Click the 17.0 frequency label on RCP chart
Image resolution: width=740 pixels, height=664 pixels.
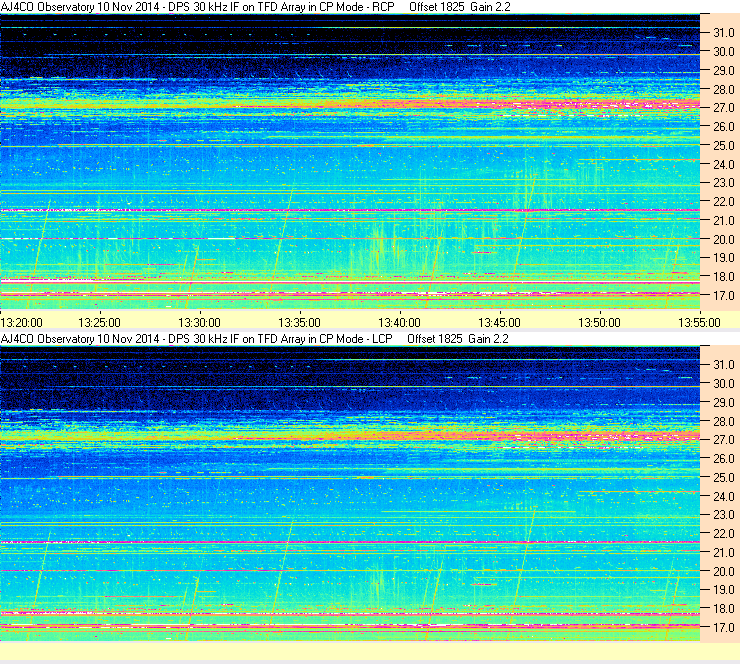tap(724, 296)
